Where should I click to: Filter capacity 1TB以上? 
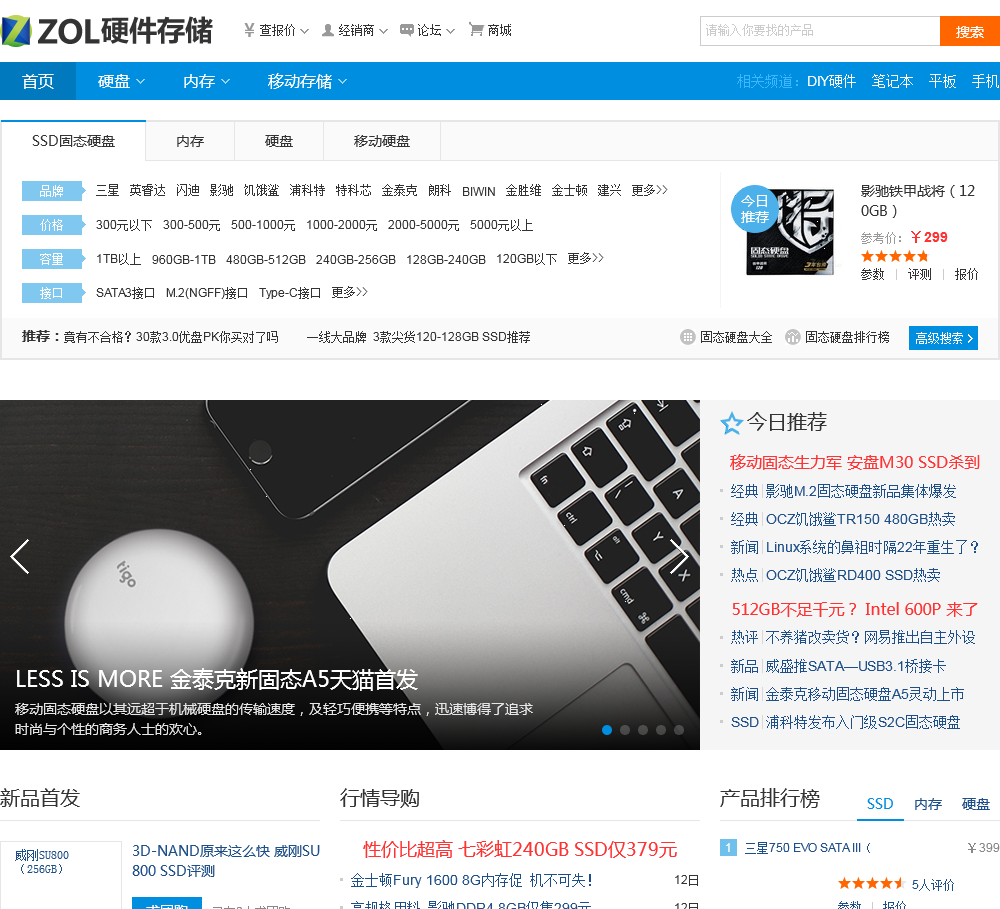coord(119,259)
